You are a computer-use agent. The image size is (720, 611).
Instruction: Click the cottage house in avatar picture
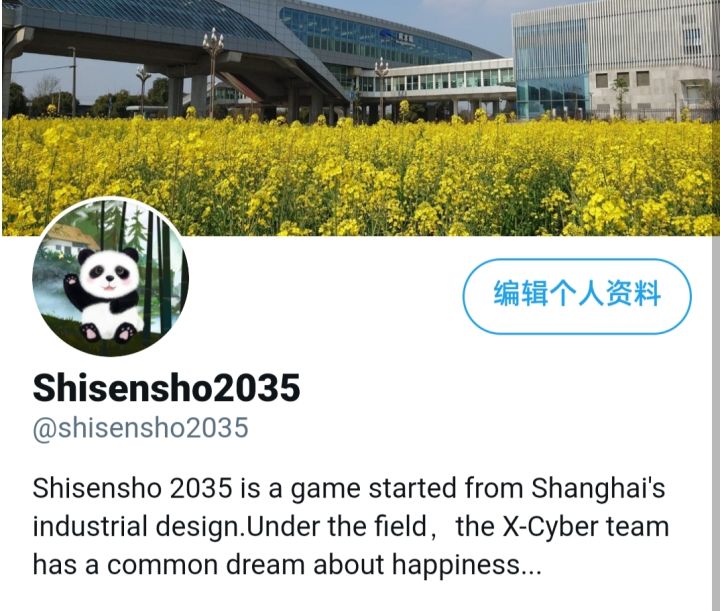pos(69,237)
